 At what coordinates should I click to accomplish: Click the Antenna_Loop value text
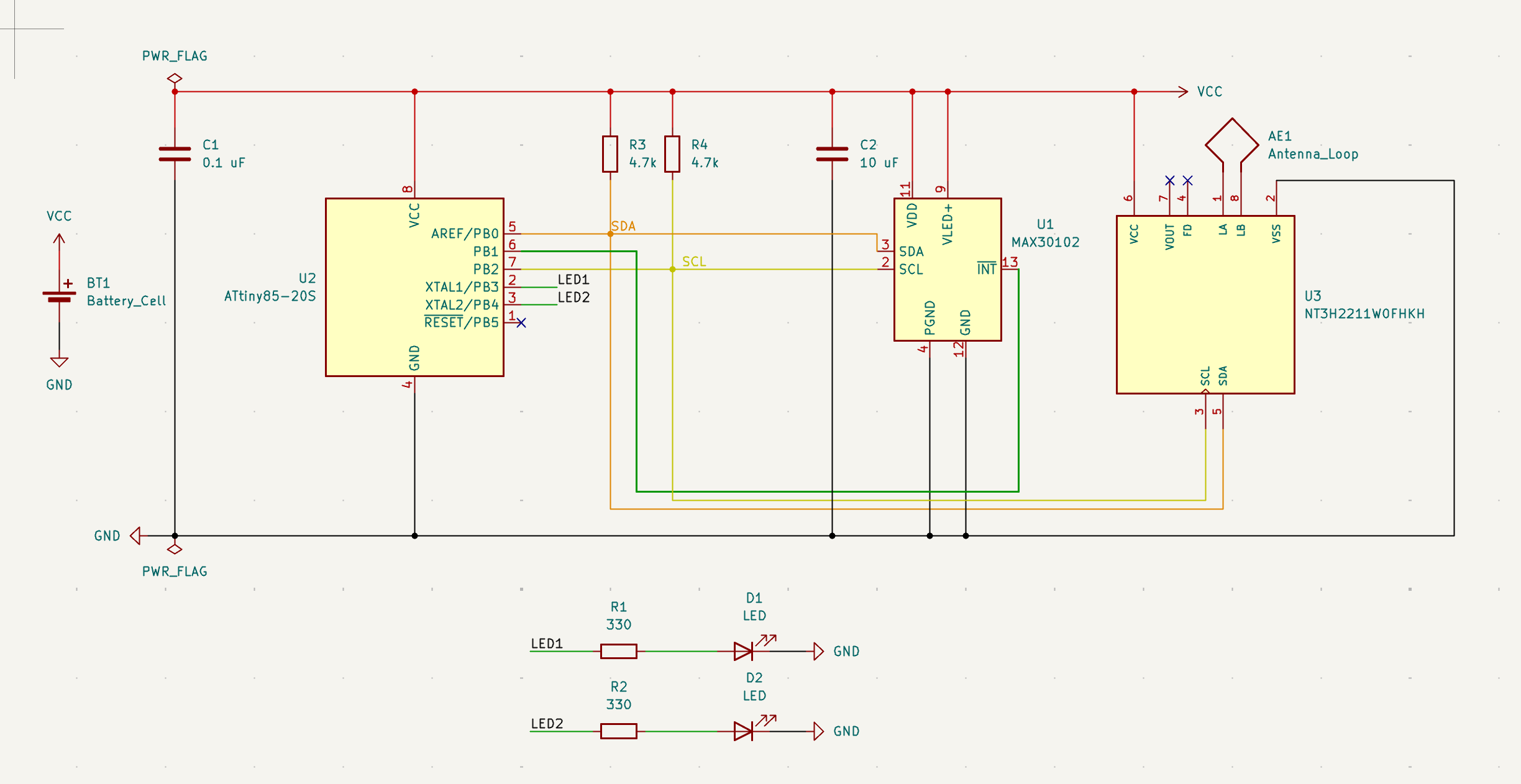tap(1313, 154)
